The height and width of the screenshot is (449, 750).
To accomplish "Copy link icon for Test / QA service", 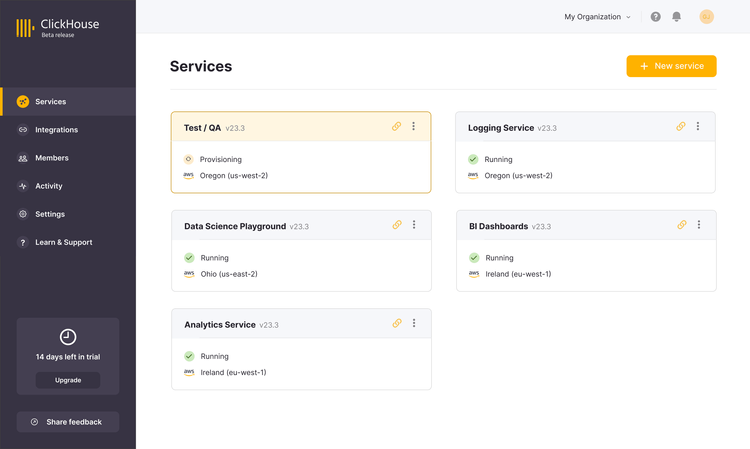I will (397, 127).
